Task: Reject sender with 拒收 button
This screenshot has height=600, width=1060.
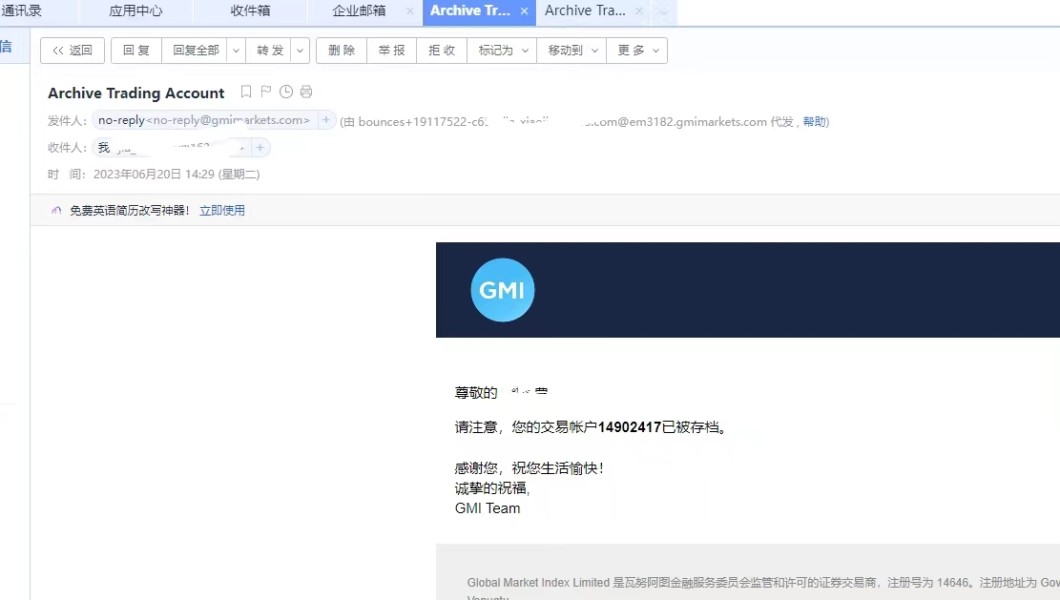Action: point(441,51)
